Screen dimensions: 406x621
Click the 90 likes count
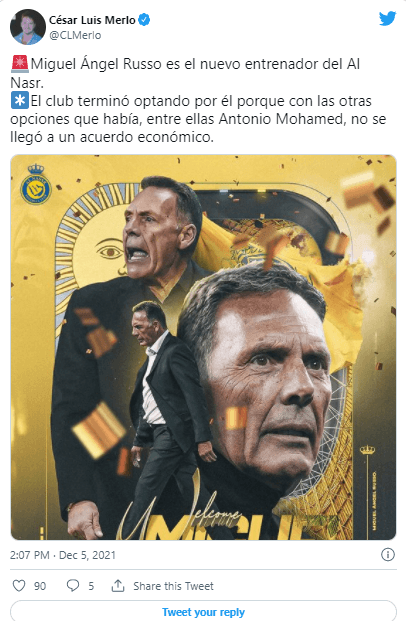(40, 586)
